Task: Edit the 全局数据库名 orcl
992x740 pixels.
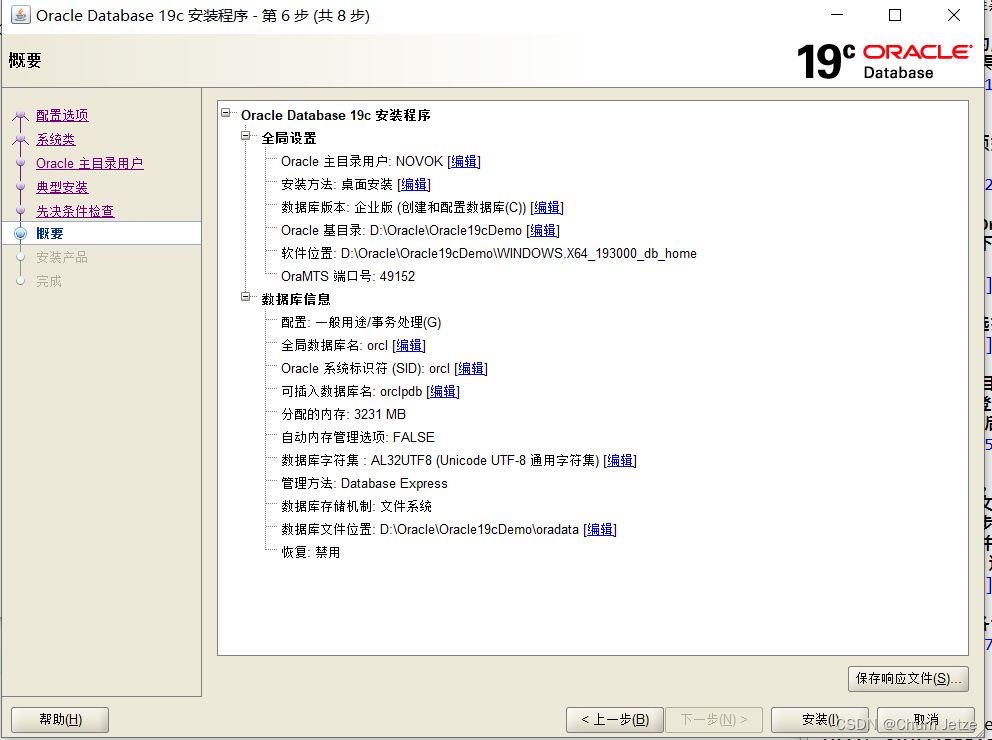Action: pyautogui.click(x=409, y=344)
